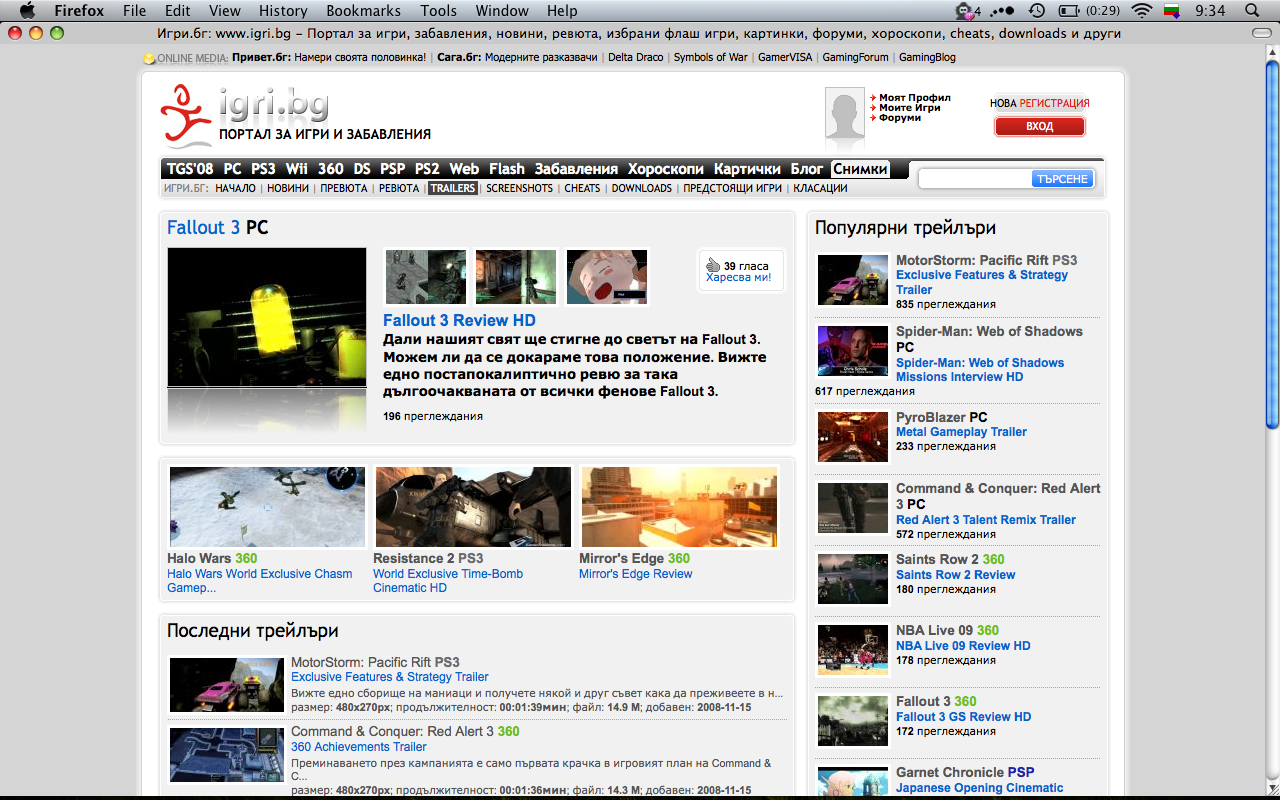Click the NBA Live 09 popular trailer thumbnail
The image size is (1280, 800).
(853, 650)
